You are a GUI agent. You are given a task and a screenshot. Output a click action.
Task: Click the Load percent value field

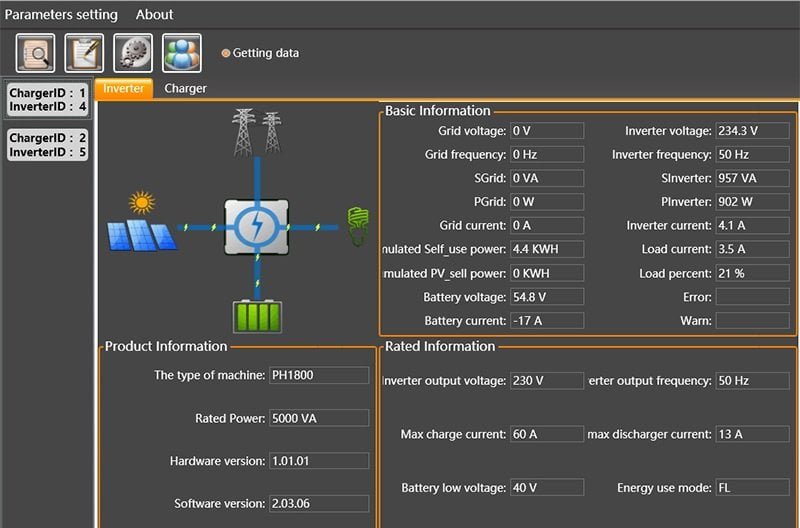pos(752,273)
